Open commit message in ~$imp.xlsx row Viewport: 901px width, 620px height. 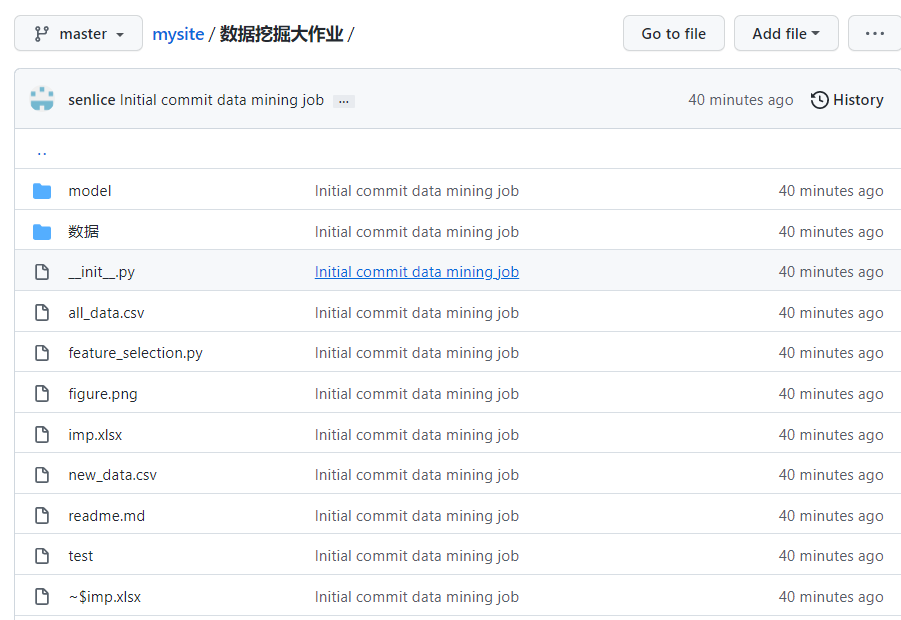click(x=417, y=597)
